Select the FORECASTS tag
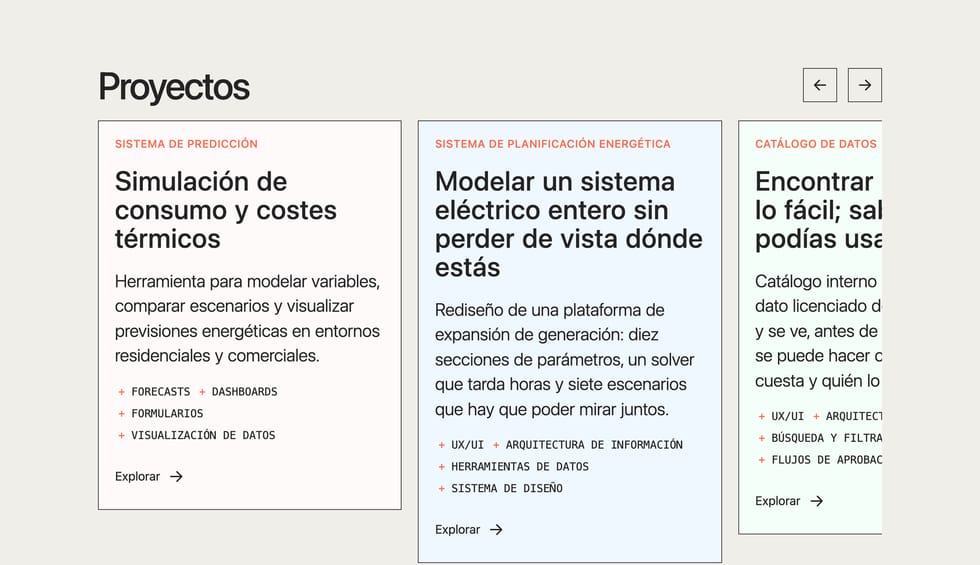This screenshot has height=565, width=980. 154,392
